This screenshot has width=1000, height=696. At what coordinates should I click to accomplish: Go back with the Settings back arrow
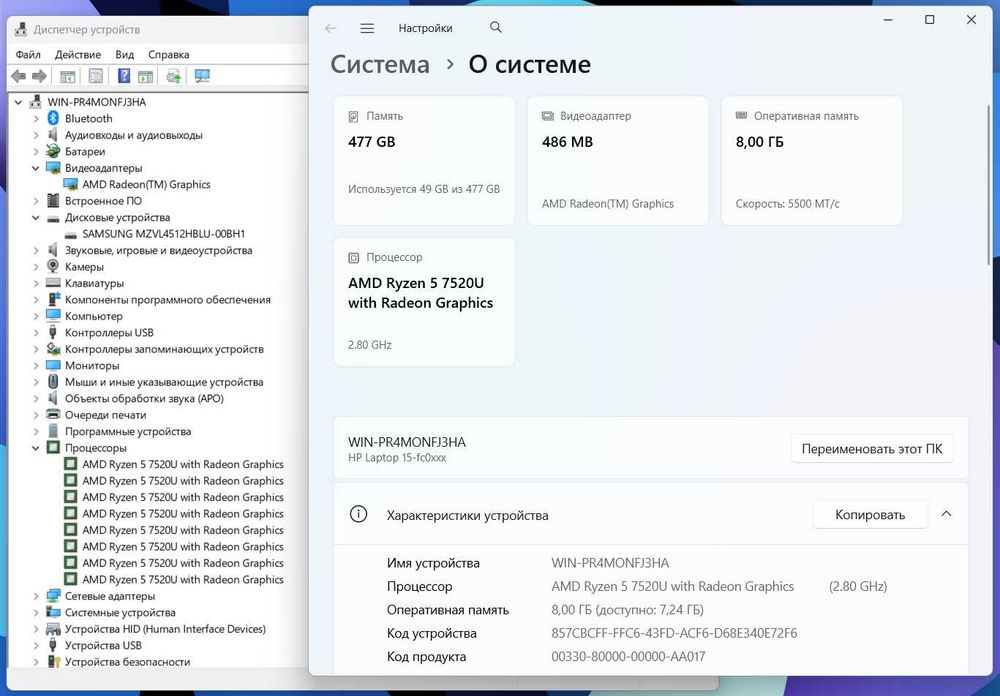[x=330, y=28]
